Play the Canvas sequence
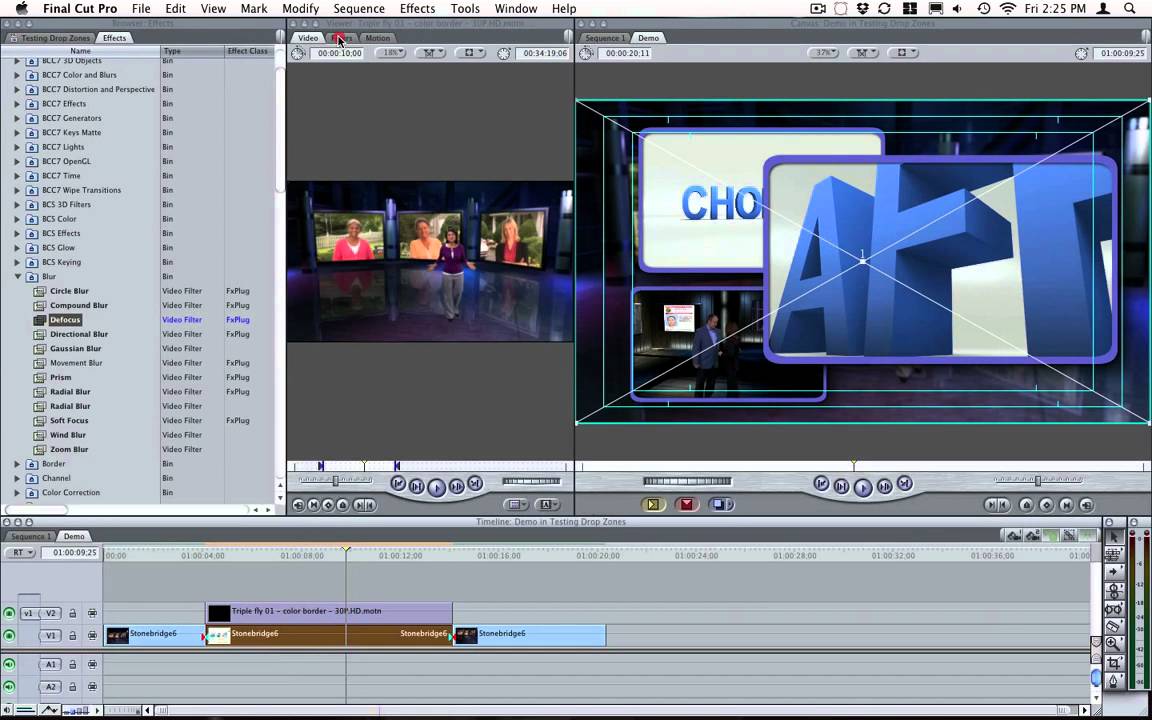1152x720 pixels. [863, 486]
